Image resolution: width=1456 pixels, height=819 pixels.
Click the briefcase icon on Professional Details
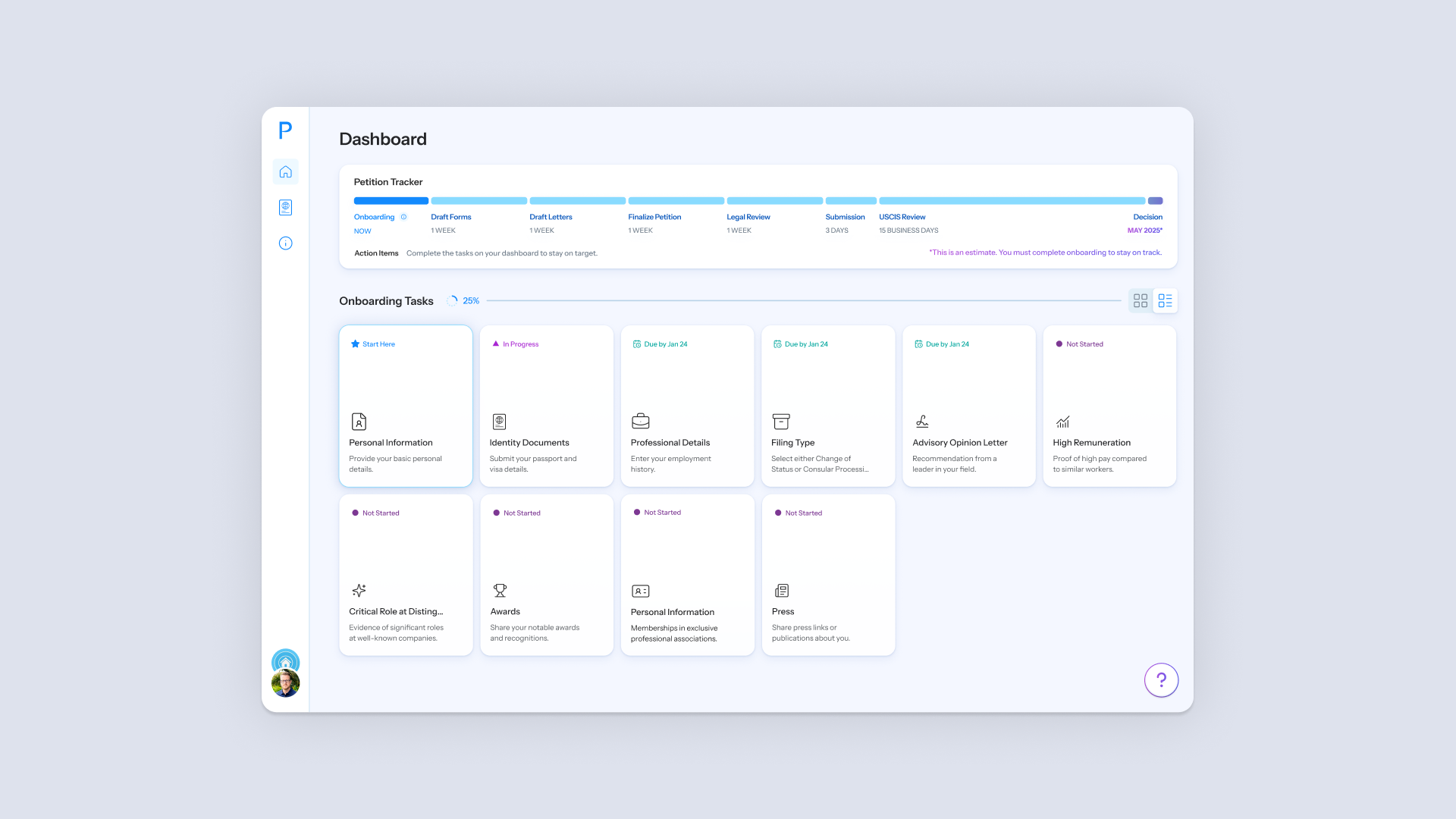[640, 422]
